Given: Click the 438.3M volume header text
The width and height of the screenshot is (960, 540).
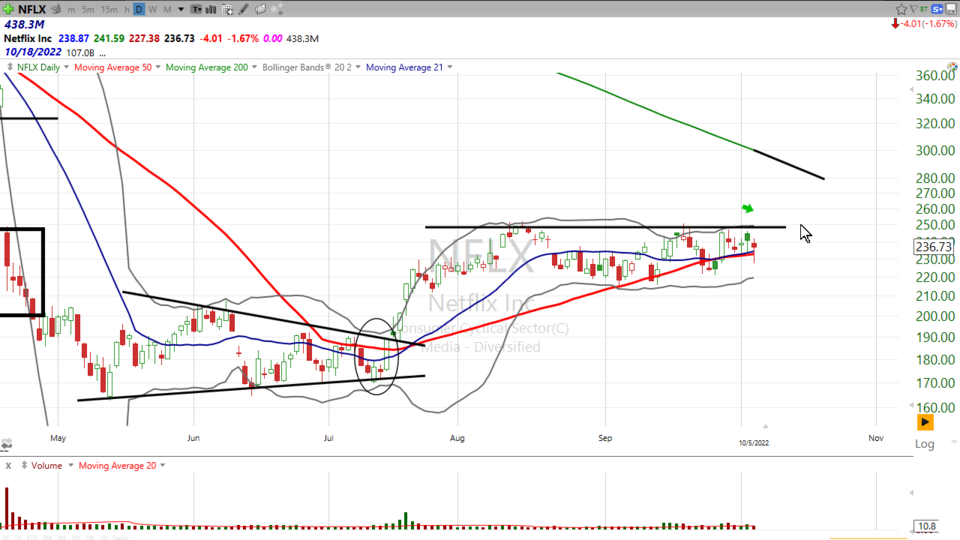Looking at the screenshot, I should (x=24, y=24).
